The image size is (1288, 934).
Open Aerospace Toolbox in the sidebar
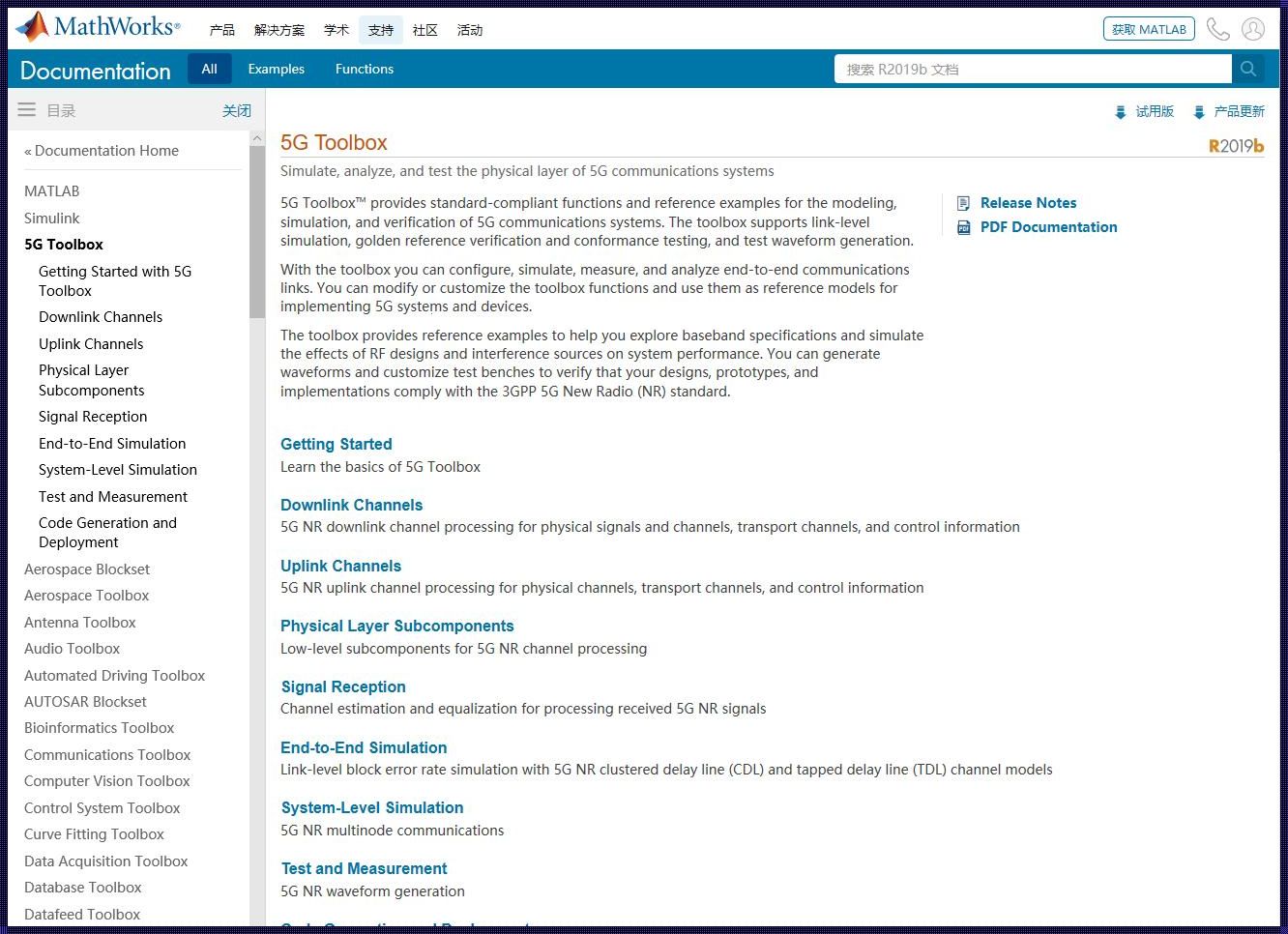tap(87, 596)
